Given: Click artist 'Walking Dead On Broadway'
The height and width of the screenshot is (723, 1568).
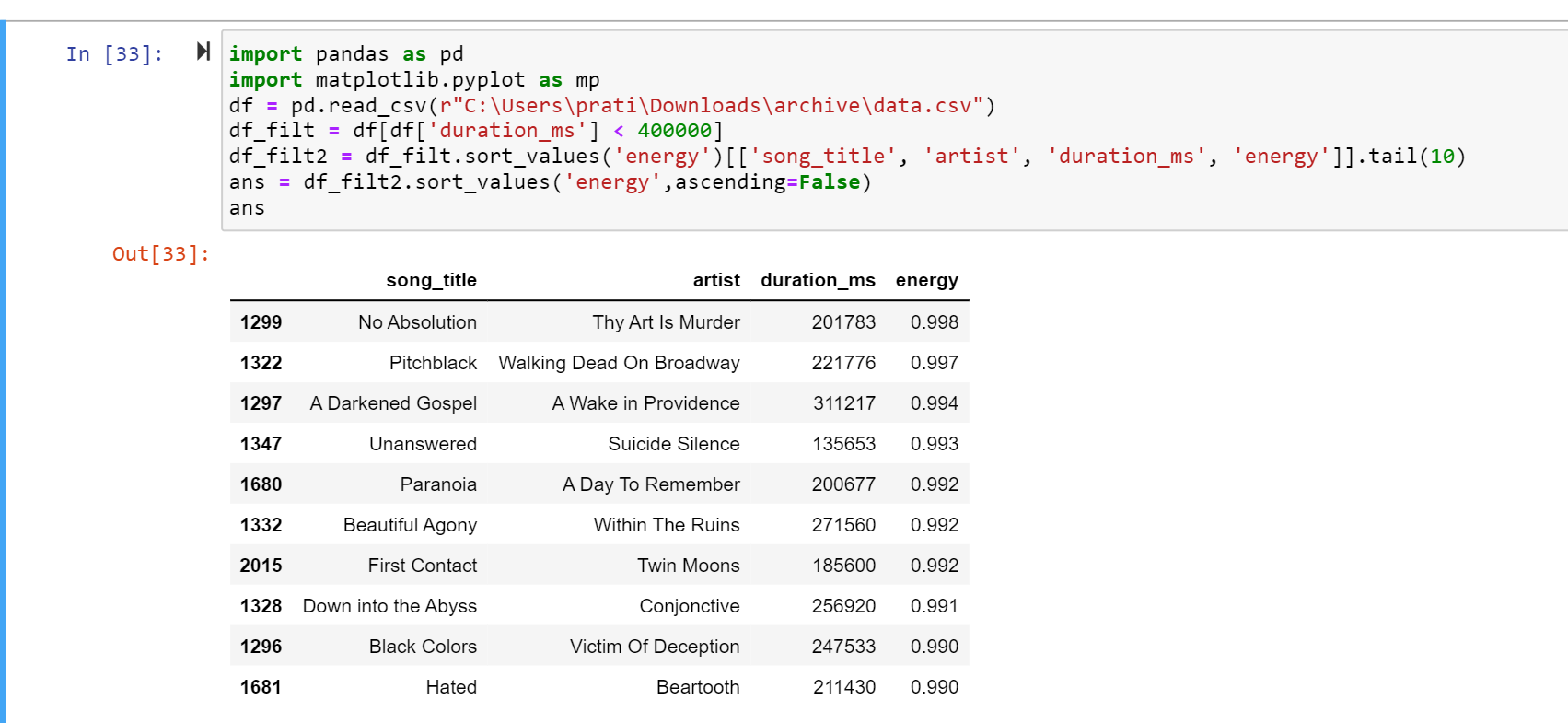Looking at the screenshot, I should pos(619,363).
